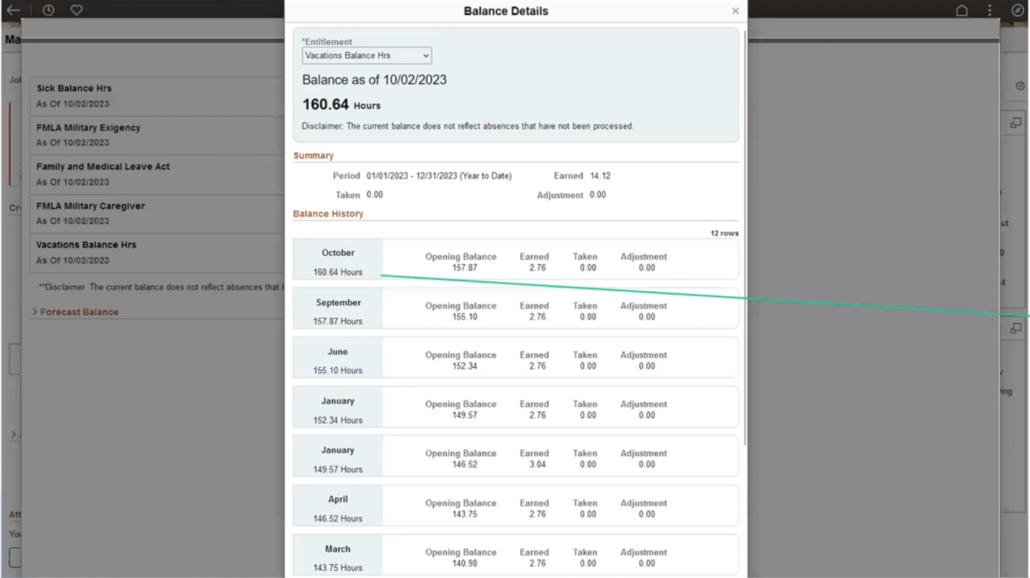1030x578 pixels.
Task: Open the NavBar compass icon
Action: [1016, 10]
